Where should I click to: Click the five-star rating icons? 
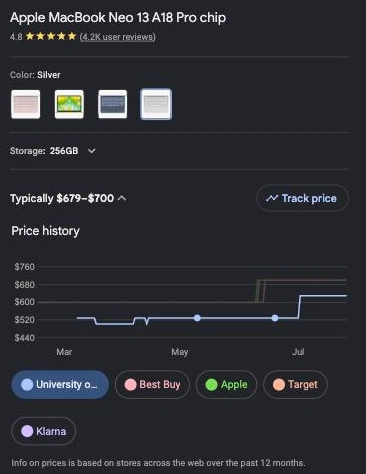click(51, 36)
